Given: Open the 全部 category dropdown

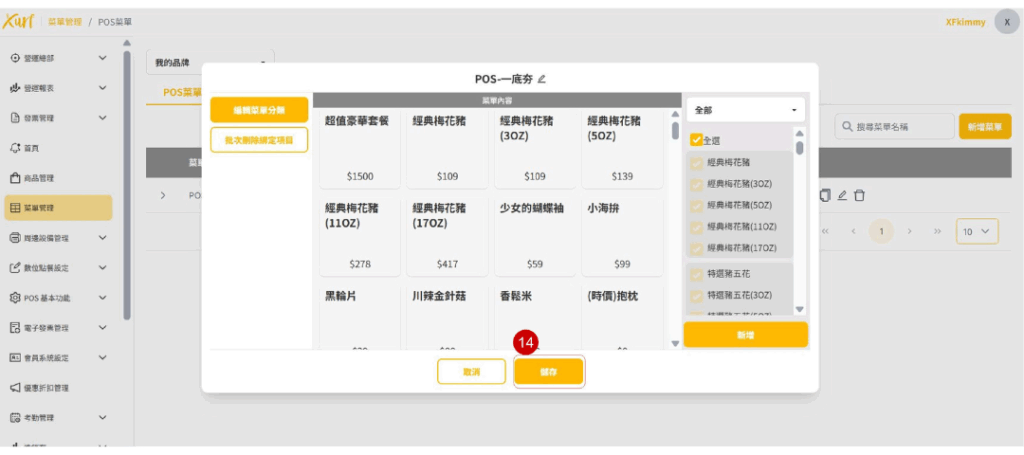Looking at the screenshot, I should coord(745,109).
